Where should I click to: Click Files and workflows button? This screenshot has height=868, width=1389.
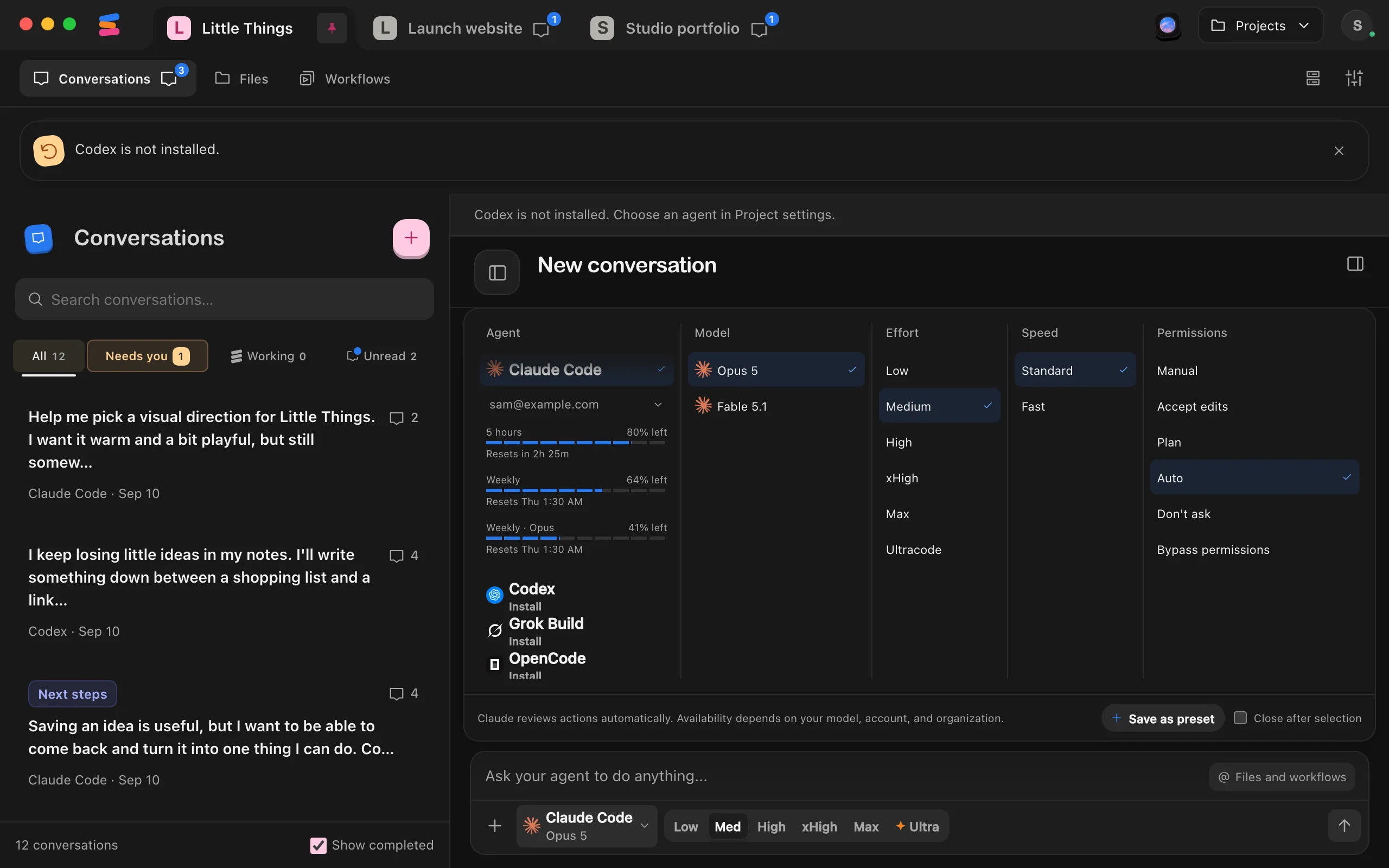(1282, 777)
